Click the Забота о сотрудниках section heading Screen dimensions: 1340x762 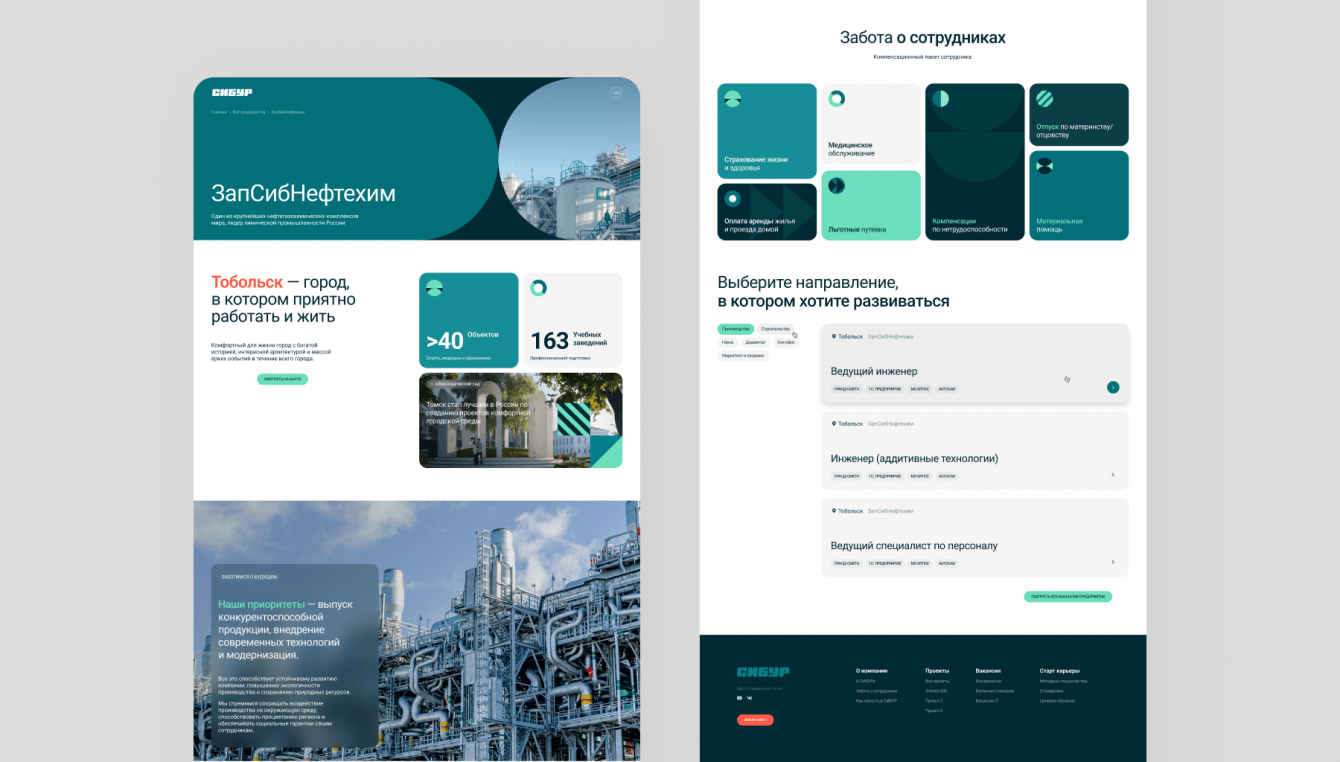[923, 38]
